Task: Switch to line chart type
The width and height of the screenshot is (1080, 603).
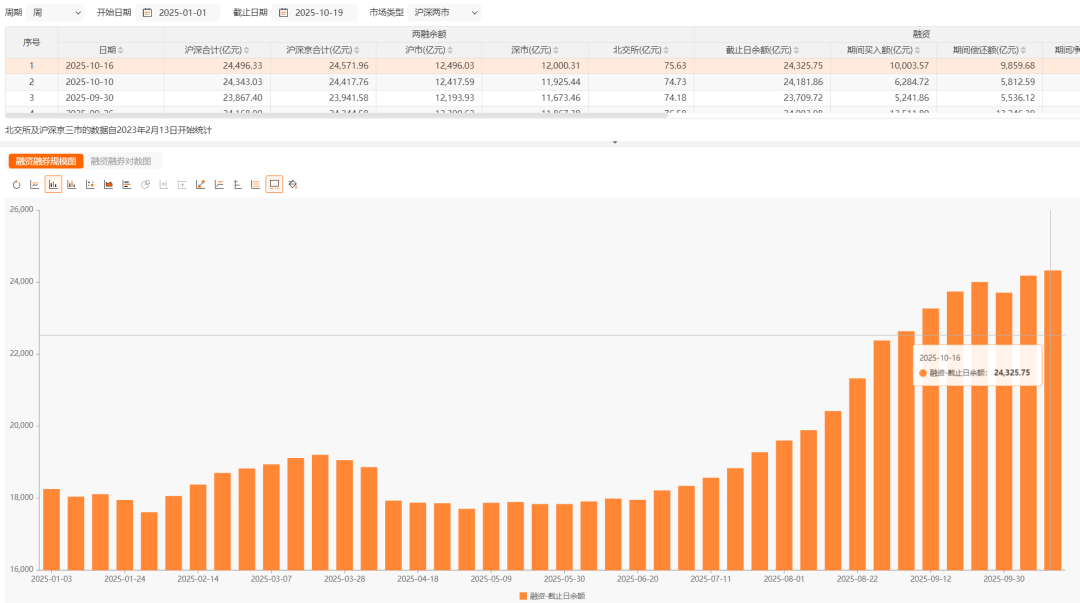Action: click(35, 185)
